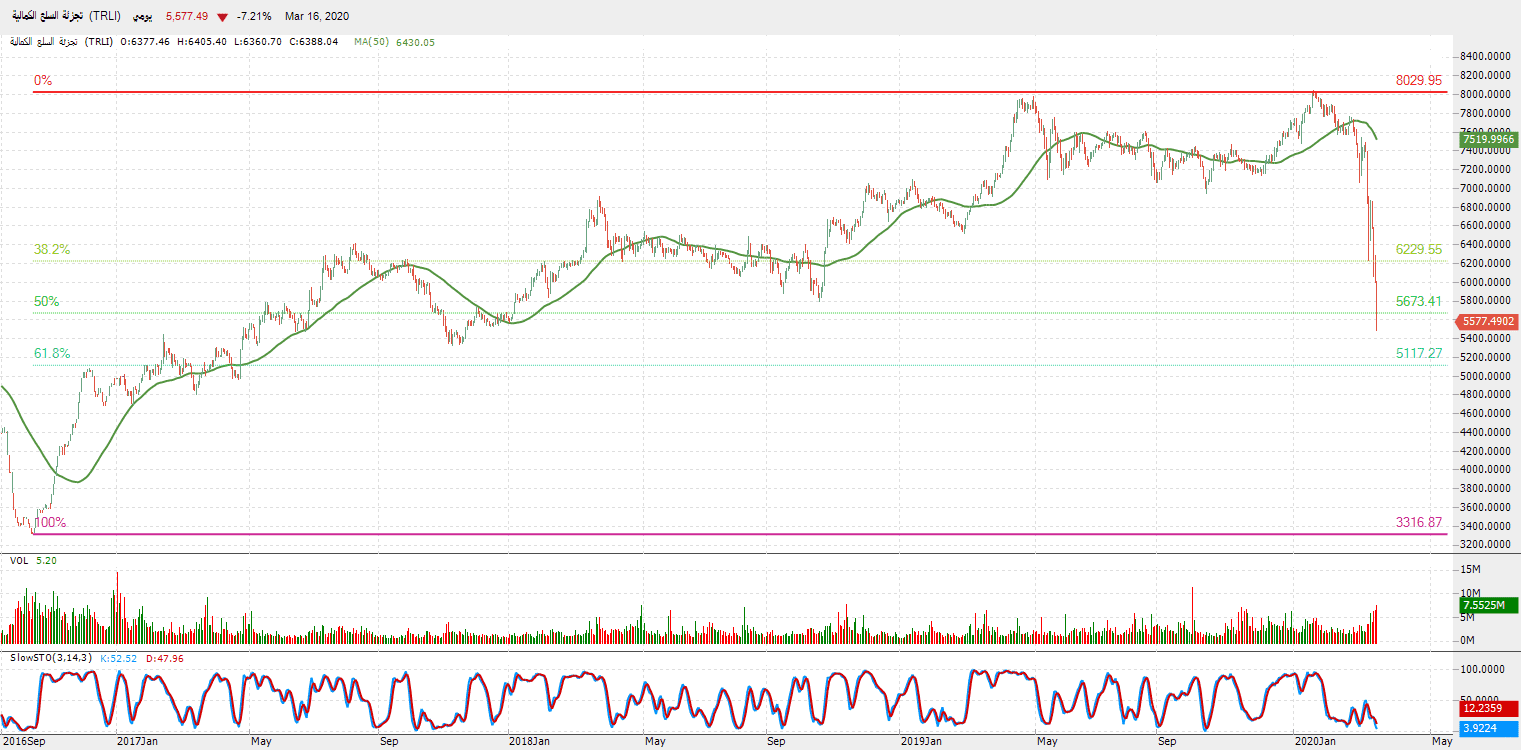Select the 0% Fibonacci level label
The height and width of the screenshot is (750, 1521).
pyautogui.click(x=42, y=80)
